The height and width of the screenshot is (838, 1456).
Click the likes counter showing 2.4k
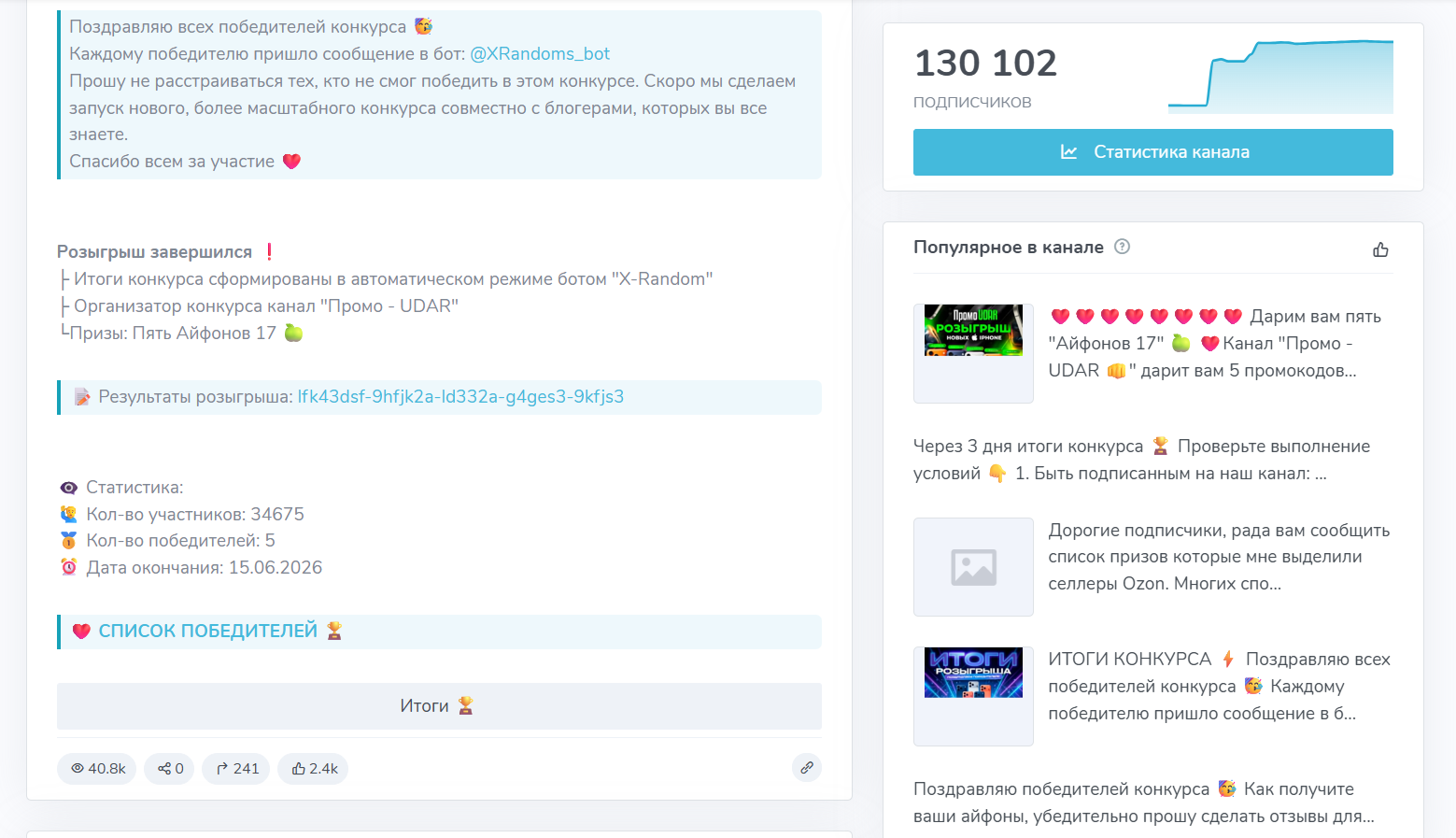314,769
